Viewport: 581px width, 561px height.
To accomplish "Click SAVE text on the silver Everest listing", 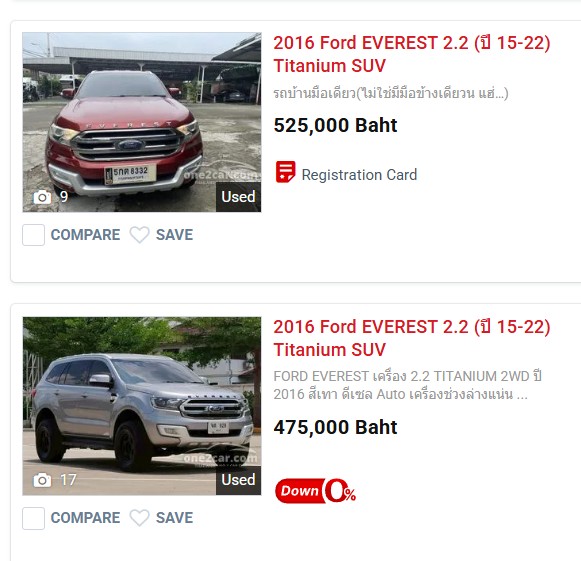I will pyautogui.click(x=174, y=518).
